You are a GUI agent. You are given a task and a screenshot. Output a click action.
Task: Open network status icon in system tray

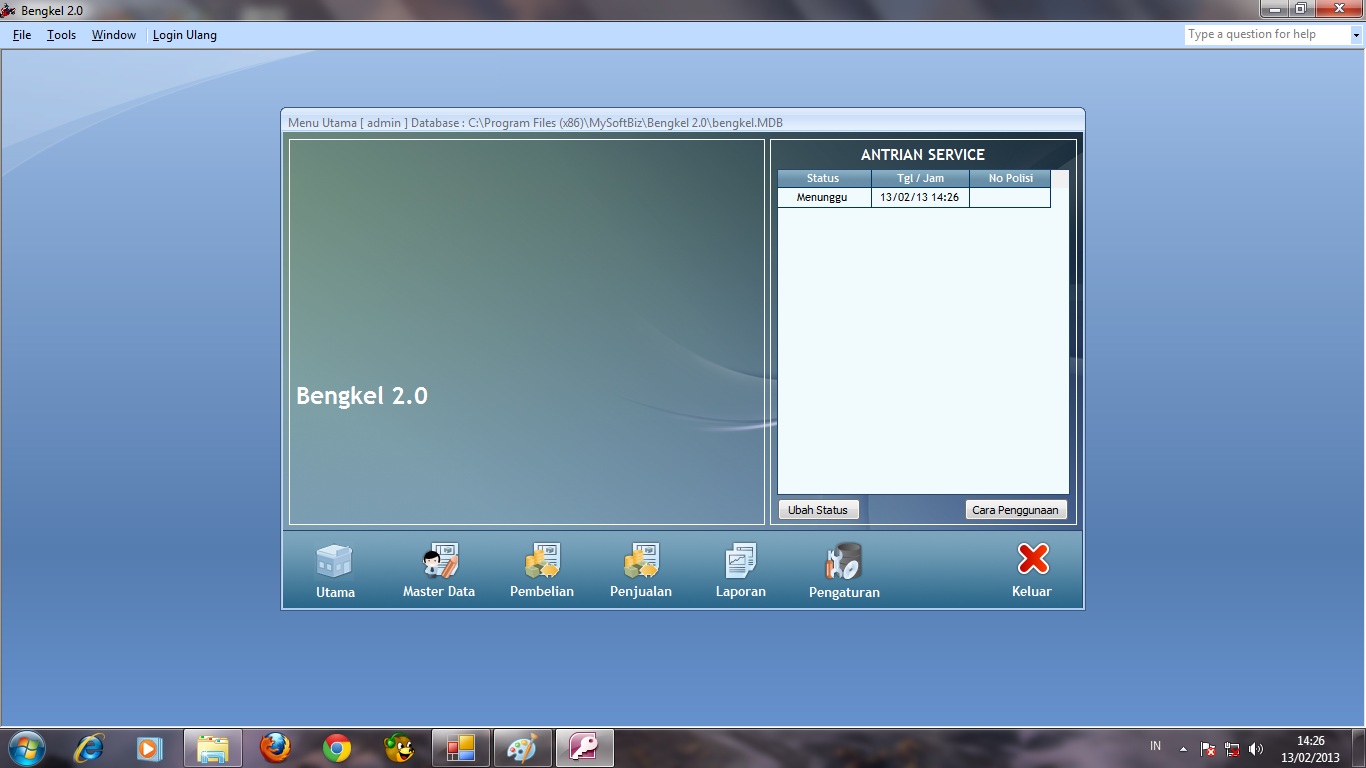coord(1232,748)
